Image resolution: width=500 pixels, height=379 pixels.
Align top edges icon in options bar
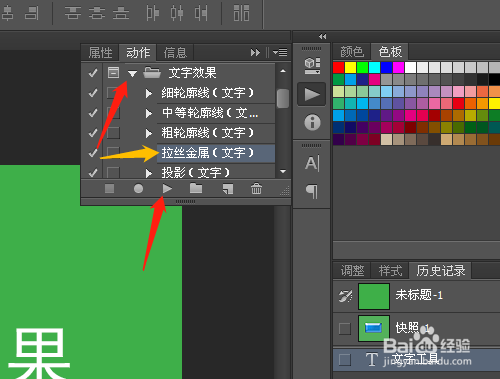[x=73, y=13]
